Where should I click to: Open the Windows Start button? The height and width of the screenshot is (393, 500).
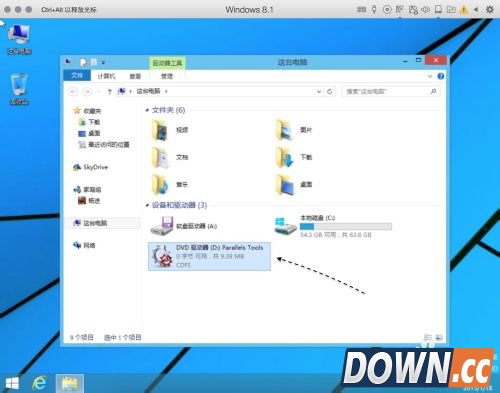point(13,383)
